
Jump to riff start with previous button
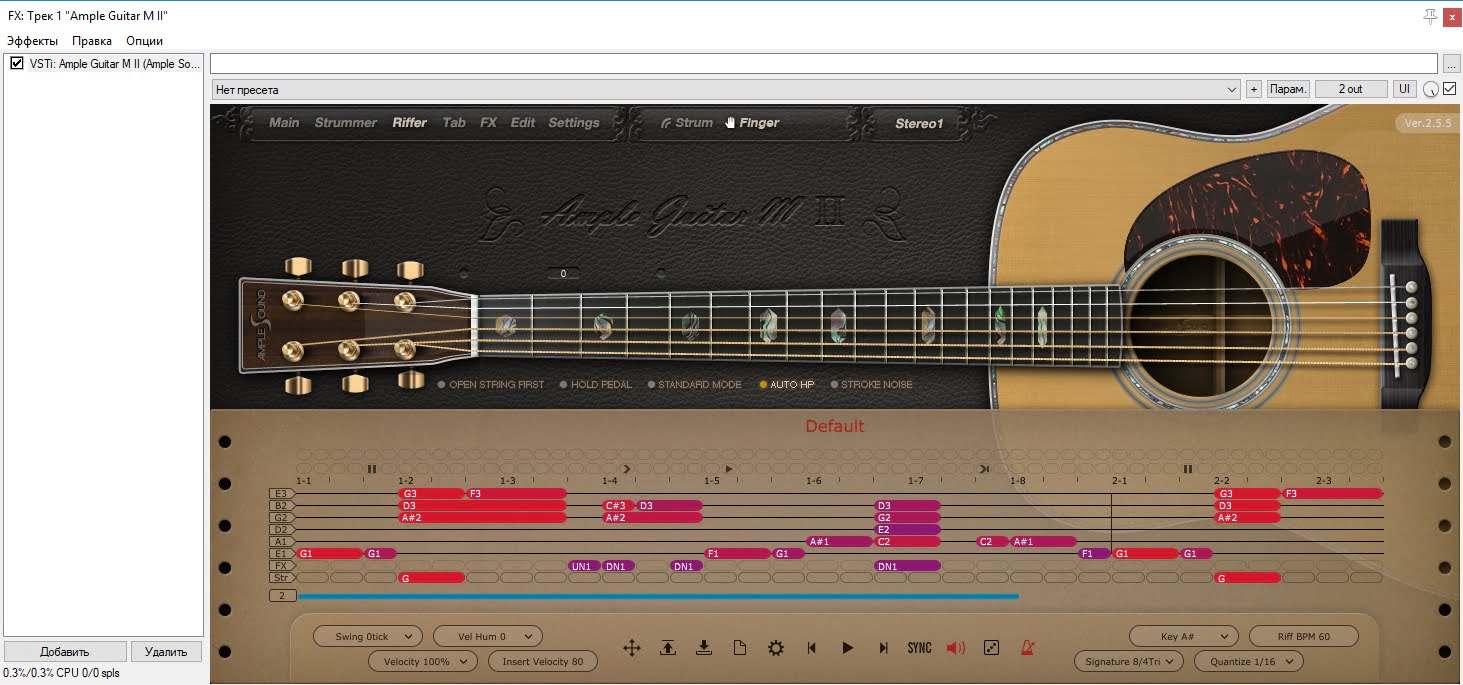click(812, 648)
